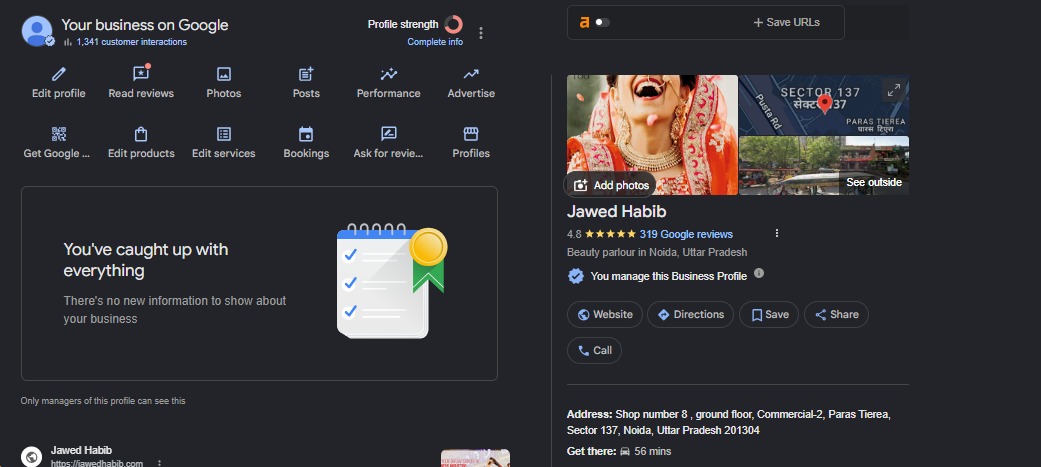
Task: Click Add photos button on bride image
Action: point(610,185)
